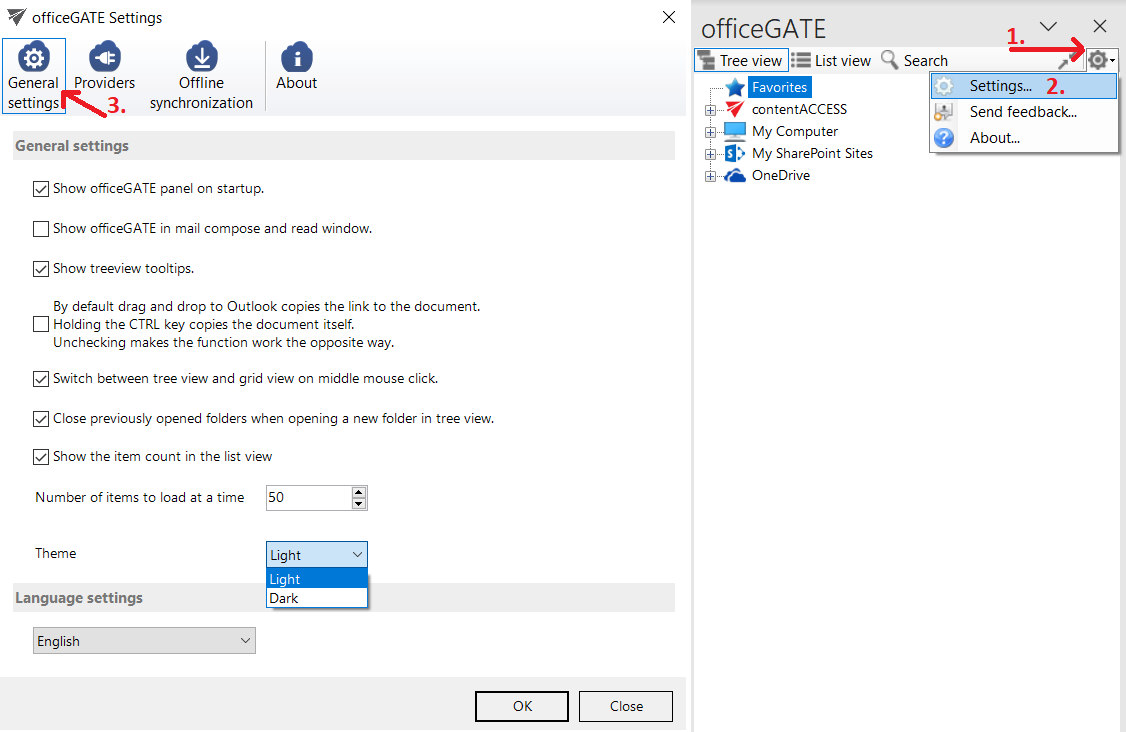
Task: Switch to List view
Action: [831, 61]
